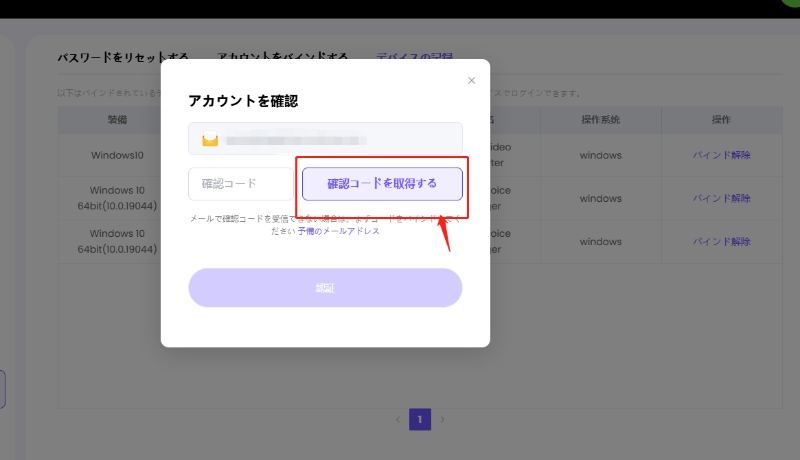Screen dimensions: 800x460
Task: Click バインド解除 in the second device row
Action: (721, 198)
